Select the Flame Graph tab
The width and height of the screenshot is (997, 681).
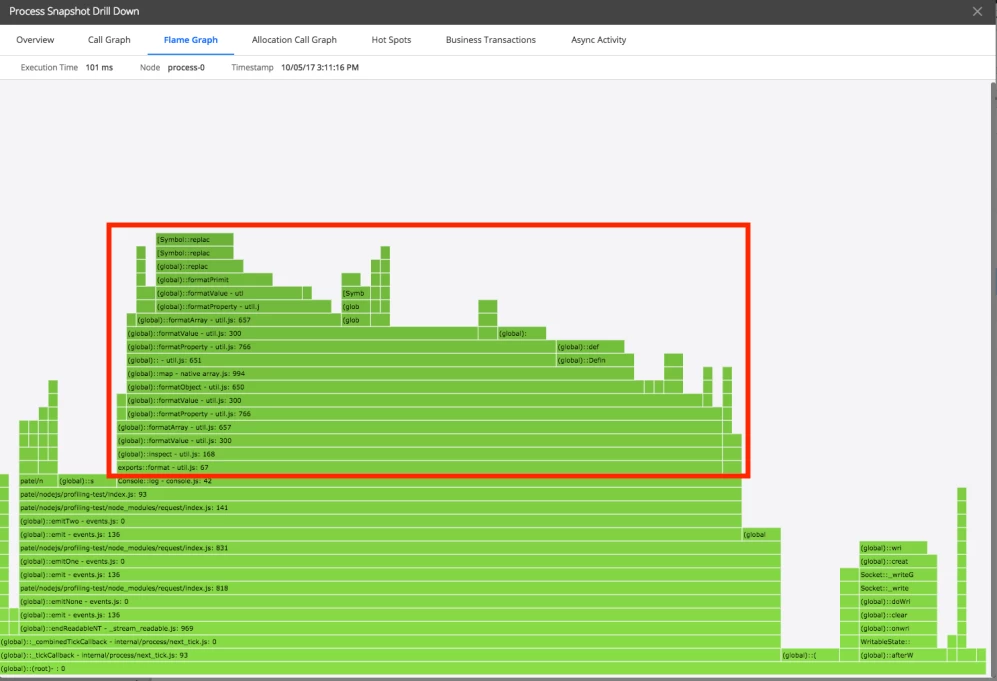(190, 40)
